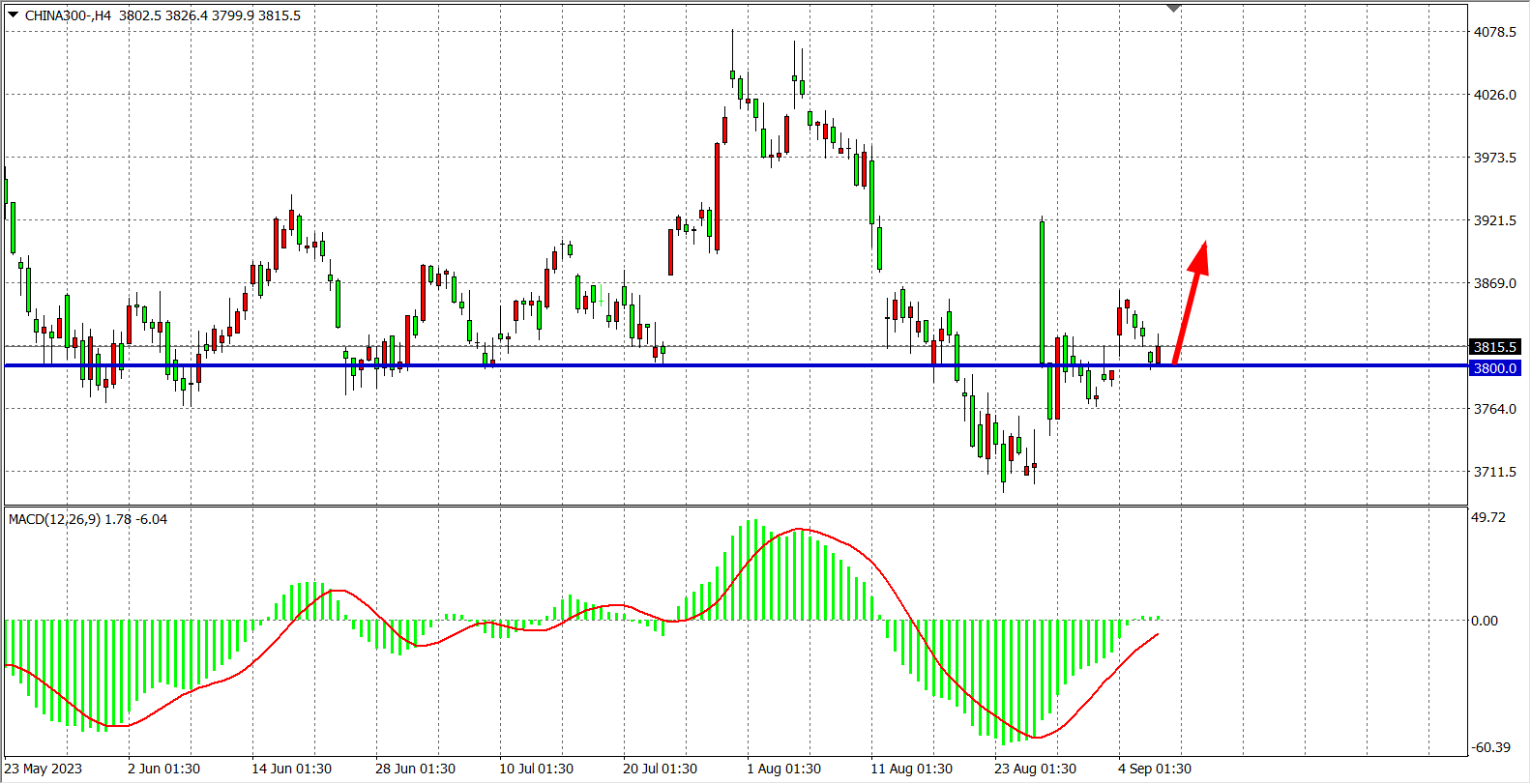Click the 49.72 value on MACD scale

pos(1488,517)
